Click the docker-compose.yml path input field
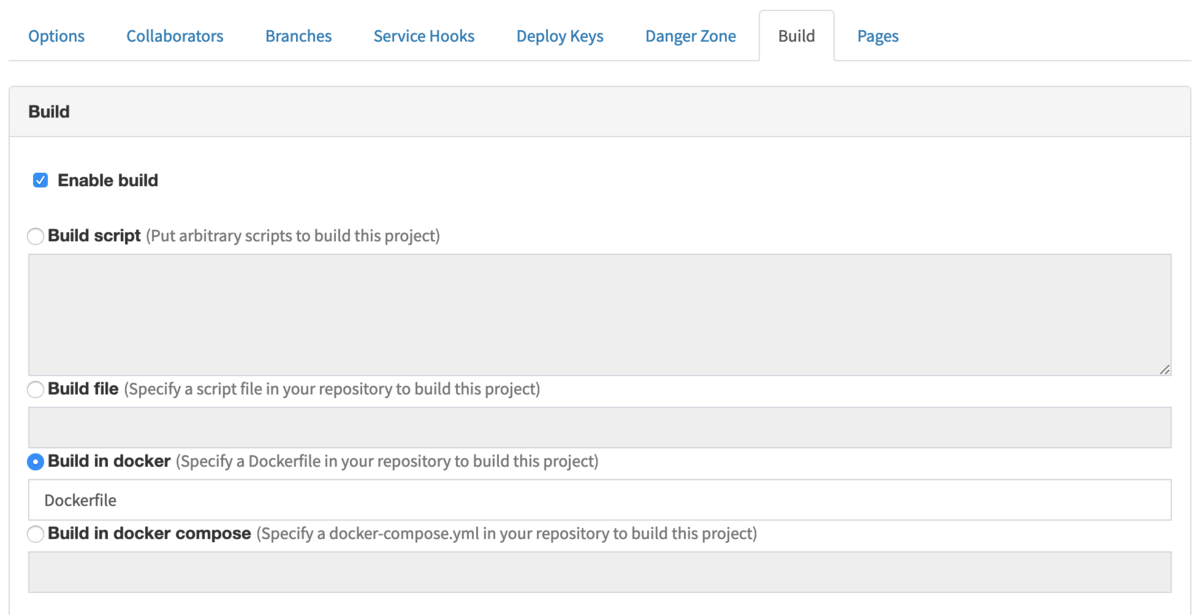The image size is (1200, 615). (599, 572)
